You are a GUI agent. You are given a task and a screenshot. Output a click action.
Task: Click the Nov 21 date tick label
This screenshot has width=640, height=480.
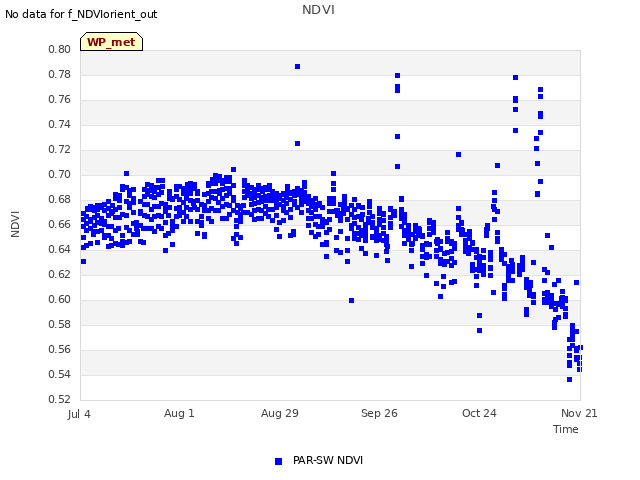pos(579,413)
